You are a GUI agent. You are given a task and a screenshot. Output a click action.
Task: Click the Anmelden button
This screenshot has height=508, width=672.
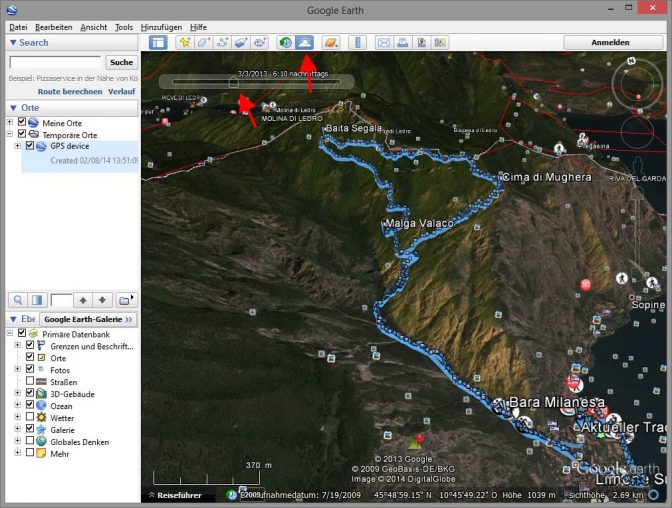click(x=610, y=42)
